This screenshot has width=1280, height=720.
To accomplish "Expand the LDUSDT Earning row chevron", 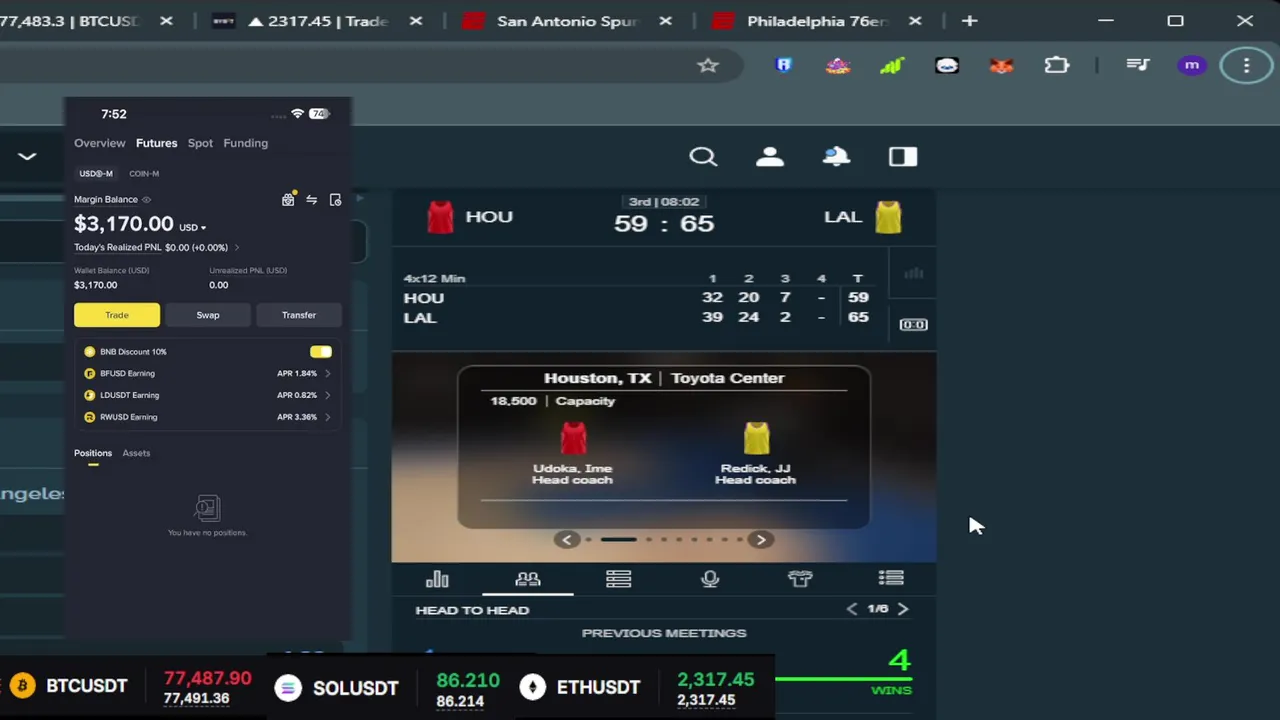I will (x=327, y=395).
